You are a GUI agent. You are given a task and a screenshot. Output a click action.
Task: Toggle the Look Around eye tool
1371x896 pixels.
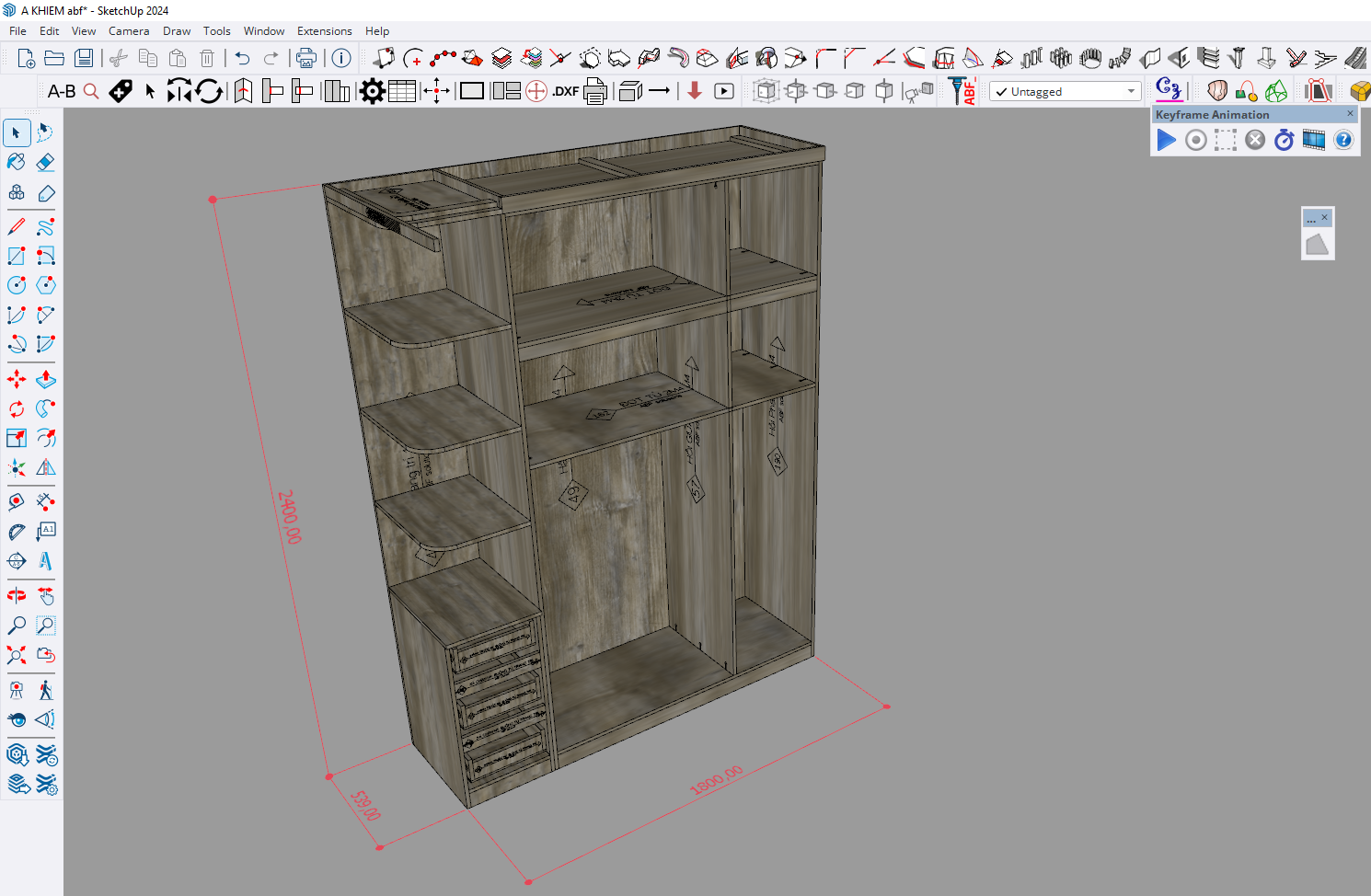pyautogui.click(x=17, y=719)
